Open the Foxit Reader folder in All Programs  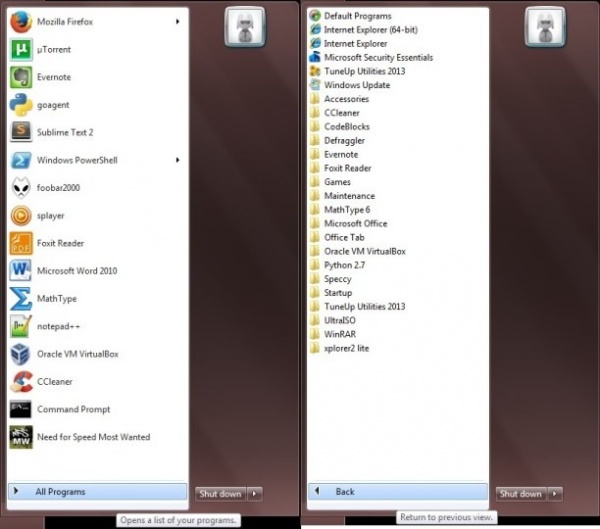point(398,168)
